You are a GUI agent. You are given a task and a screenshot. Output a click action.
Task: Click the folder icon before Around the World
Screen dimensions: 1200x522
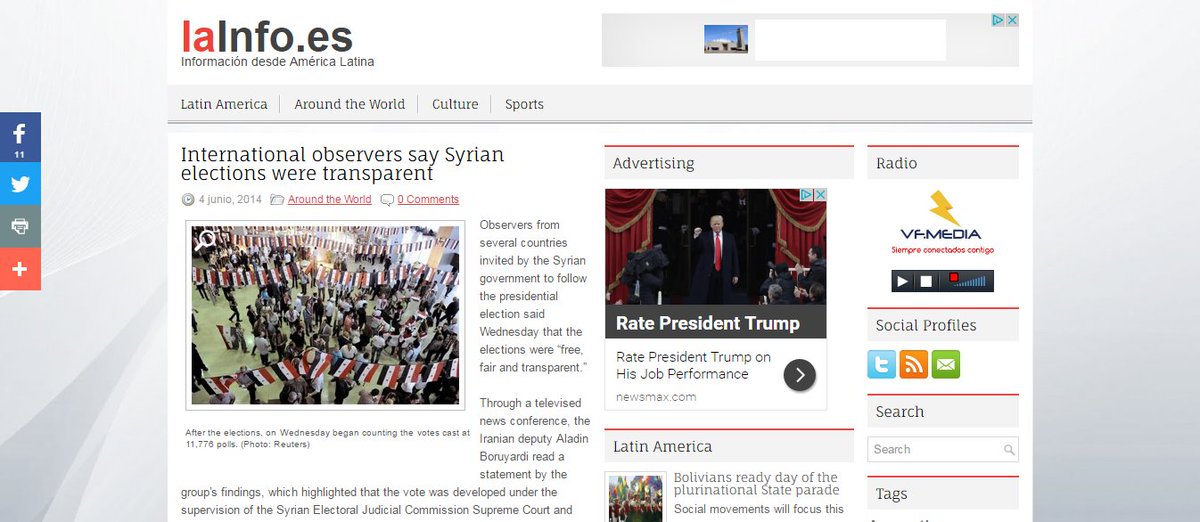click(x=277, y=199)
